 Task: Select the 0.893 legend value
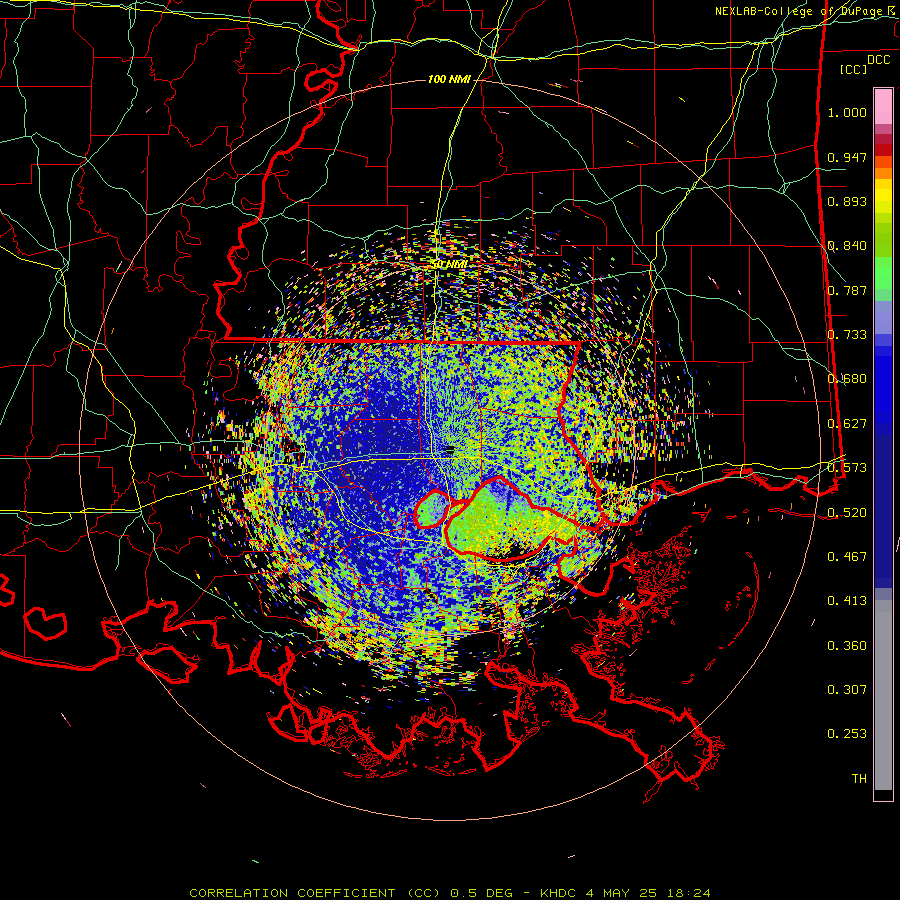(x=847, y=201)
